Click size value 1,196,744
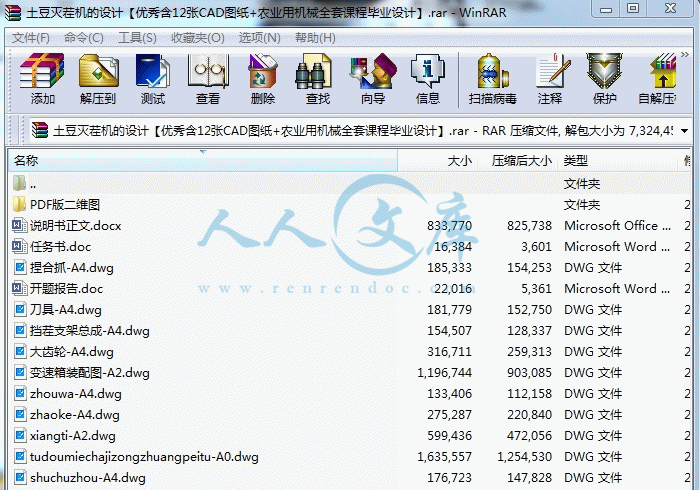 point(444,373)
